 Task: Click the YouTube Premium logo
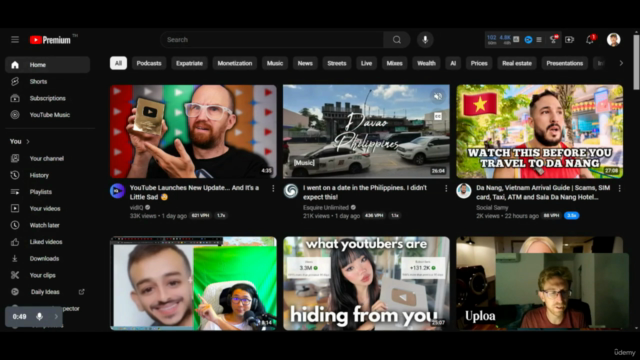pyautogui.click(x=50, y=40)
